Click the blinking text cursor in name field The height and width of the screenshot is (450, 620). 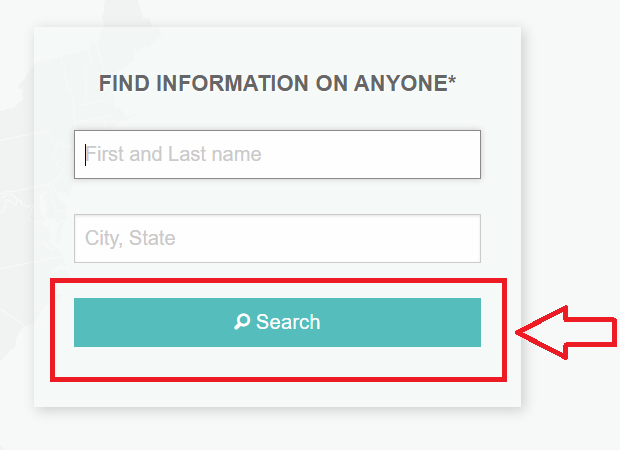pyautogui.click(x=85, y=154)
